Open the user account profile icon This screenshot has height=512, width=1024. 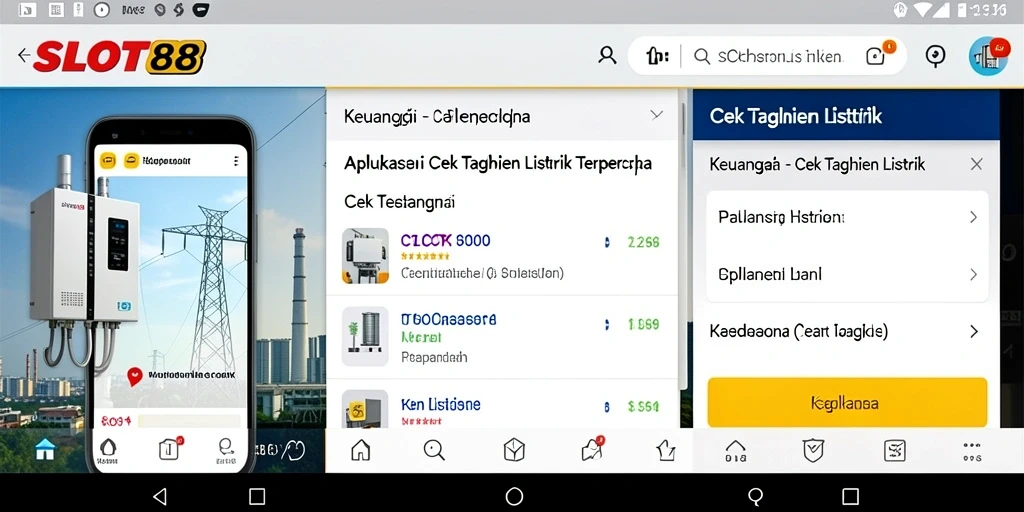607,56
